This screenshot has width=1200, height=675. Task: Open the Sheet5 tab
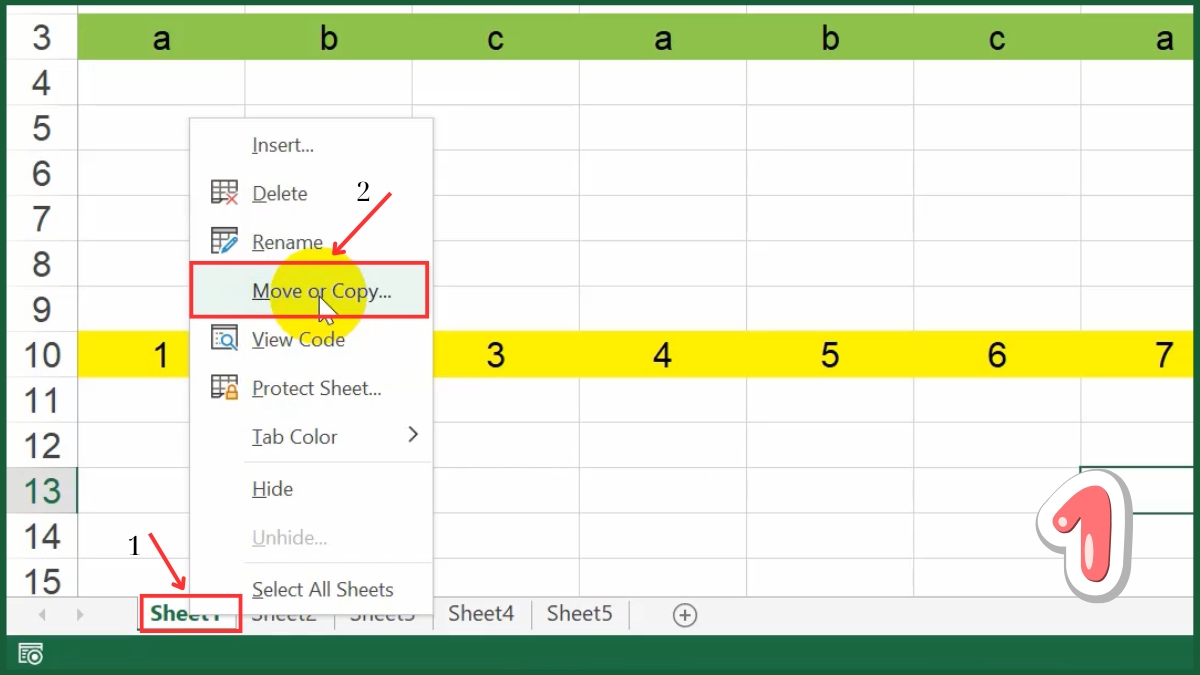579,613
